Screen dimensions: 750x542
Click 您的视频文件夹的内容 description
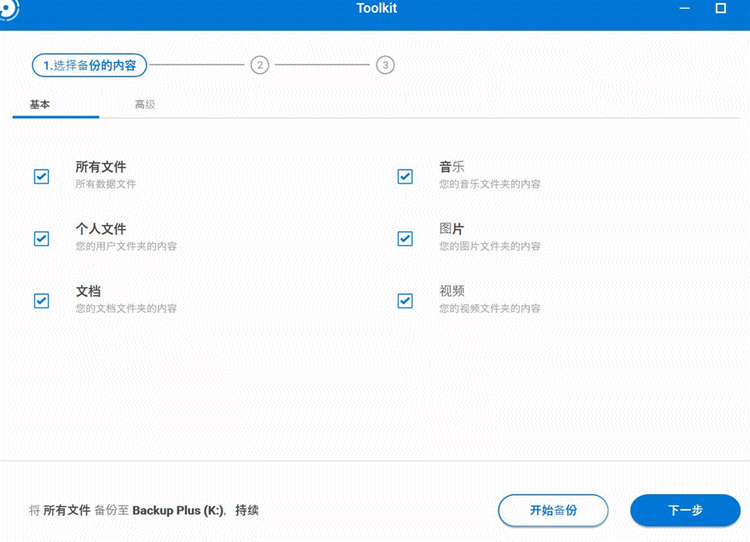[x=490, y=308]
